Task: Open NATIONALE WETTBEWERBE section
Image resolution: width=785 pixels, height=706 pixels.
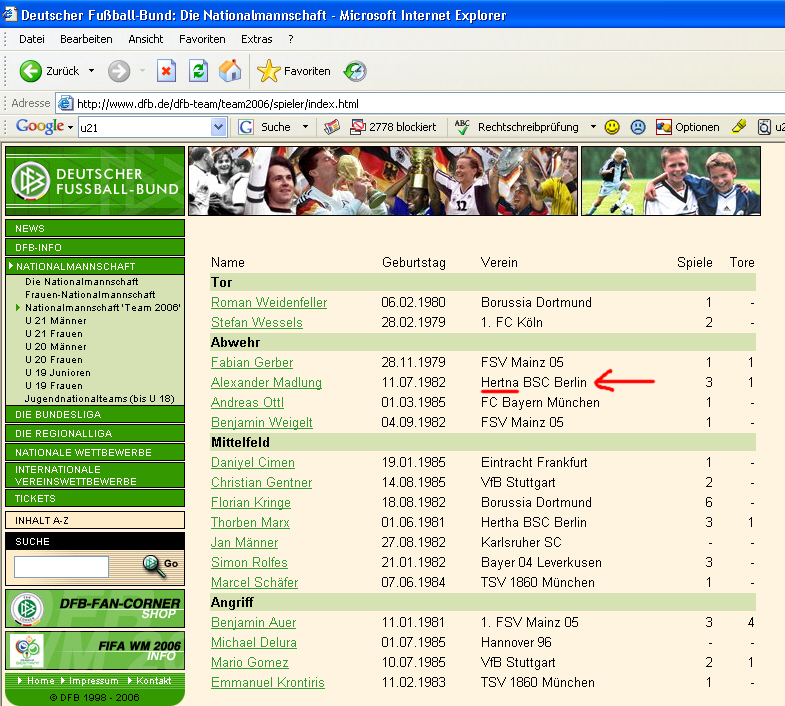Action: (x=95, y=452)
